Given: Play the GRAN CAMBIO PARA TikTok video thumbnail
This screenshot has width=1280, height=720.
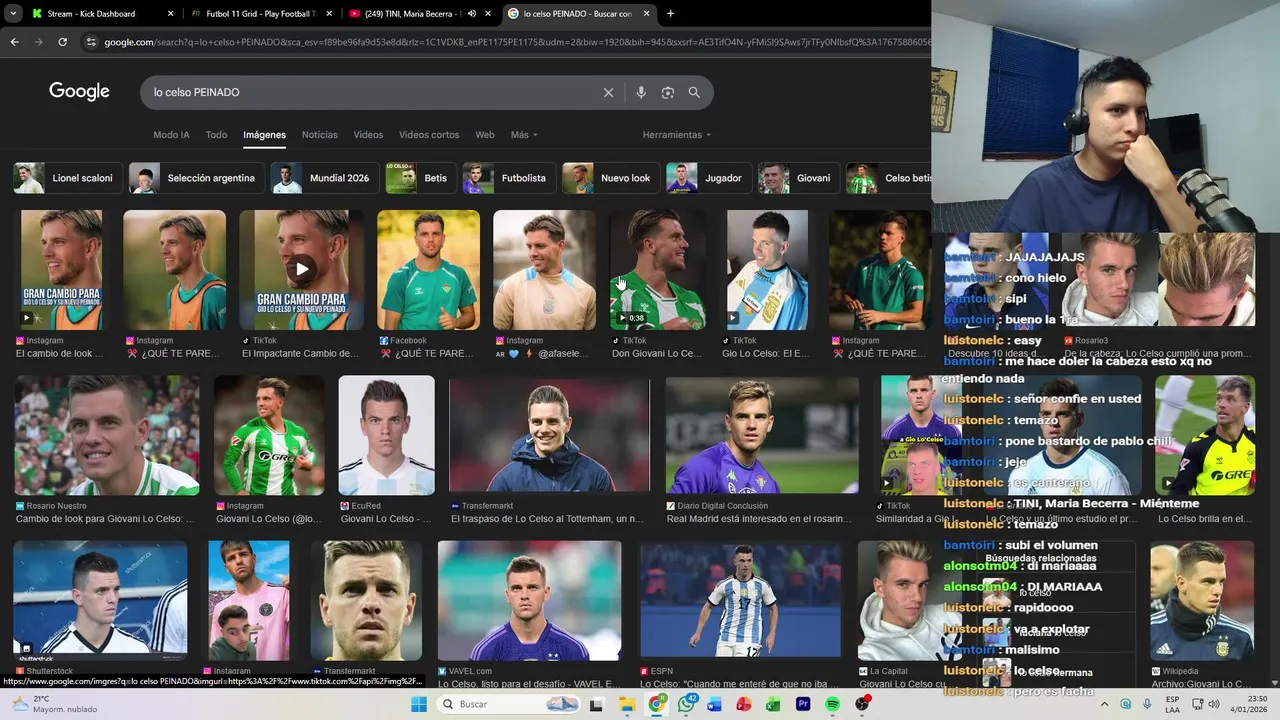Looking at the screenshot, I should click(x=301, y=269).
